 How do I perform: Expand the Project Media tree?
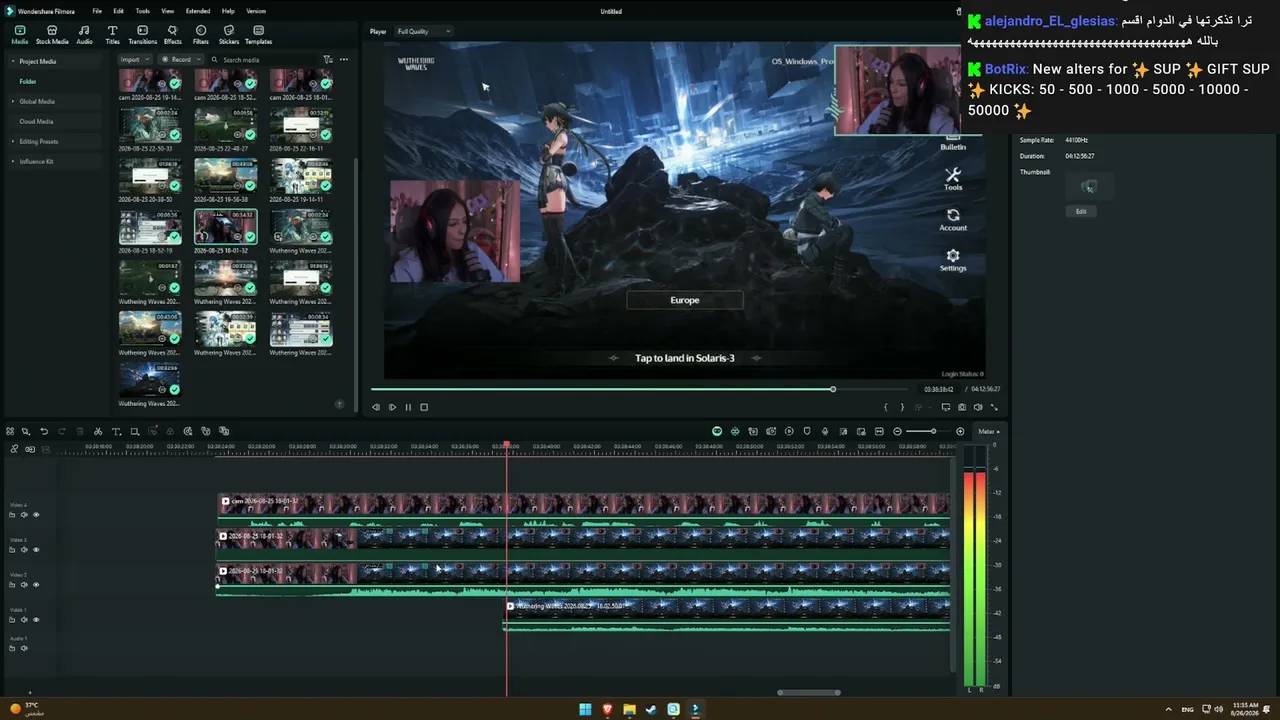[x=13, y=62]
